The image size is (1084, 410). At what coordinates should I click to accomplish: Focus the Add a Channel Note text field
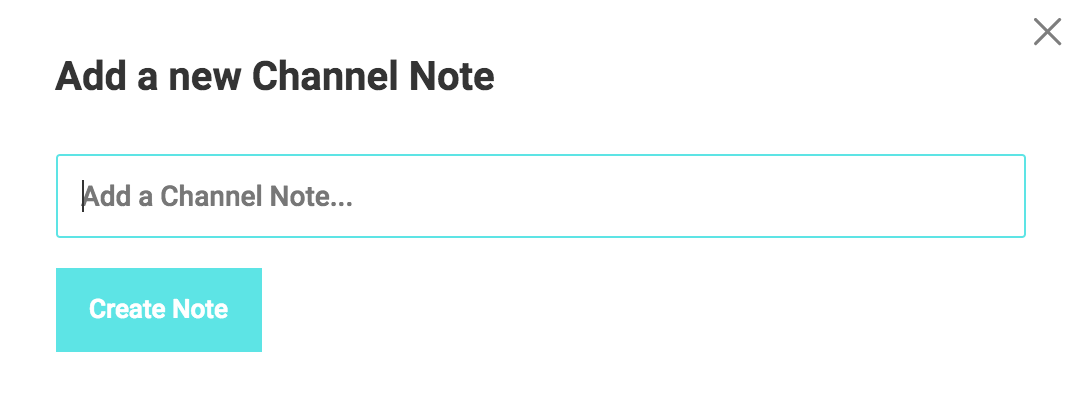pos(540,196)
